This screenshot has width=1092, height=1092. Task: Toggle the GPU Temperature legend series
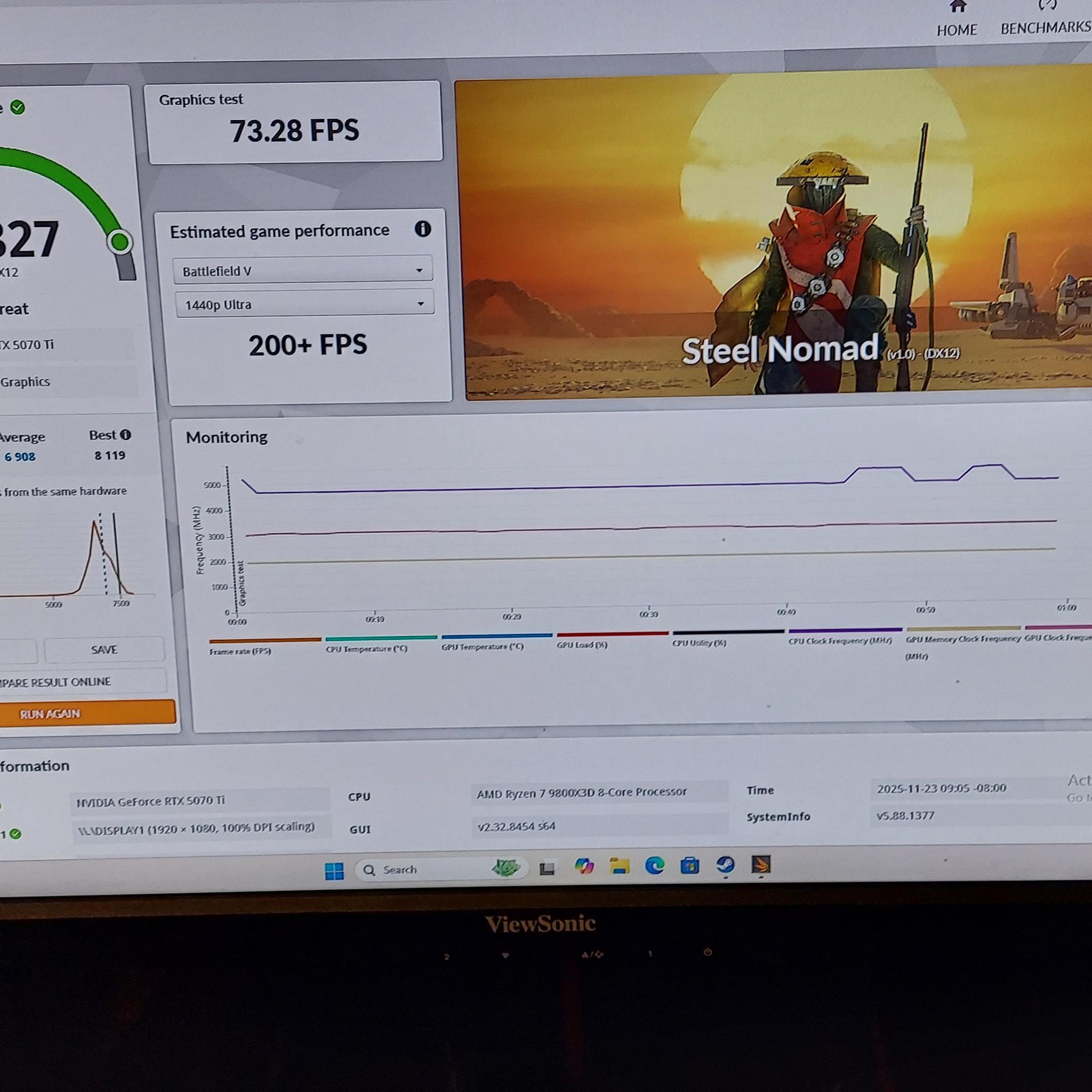(496, 641)
